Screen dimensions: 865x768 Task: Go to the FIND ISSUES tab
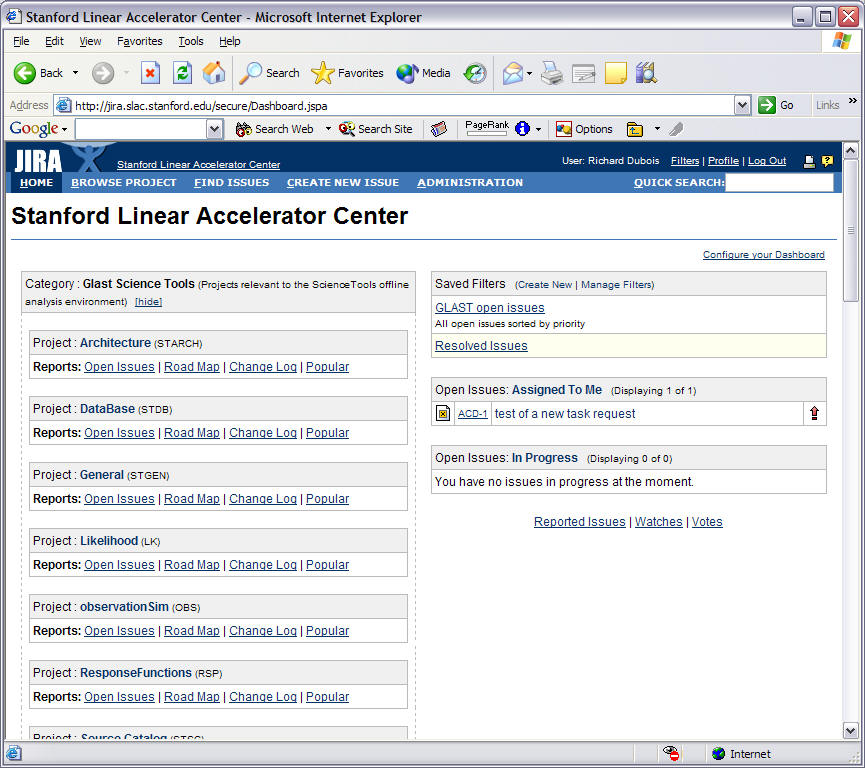click(232, 183)
